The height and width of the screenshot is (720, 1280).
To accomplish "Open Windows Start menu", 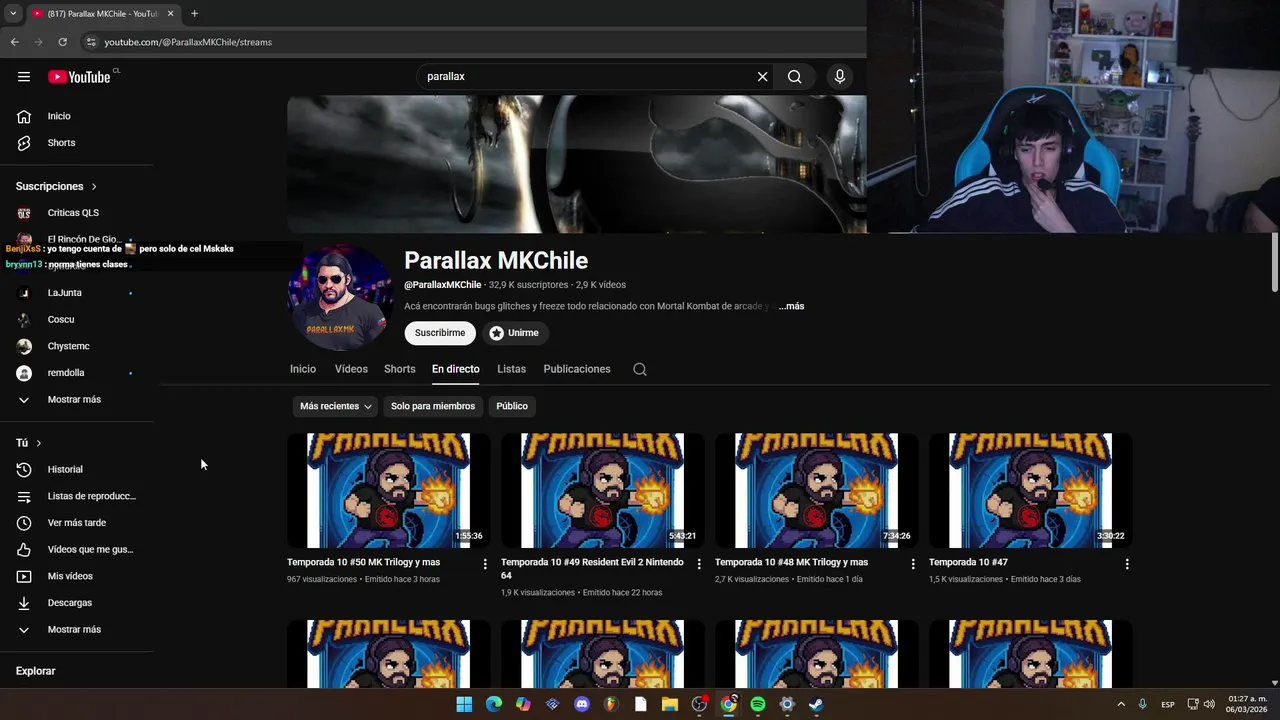I will 464,704.
